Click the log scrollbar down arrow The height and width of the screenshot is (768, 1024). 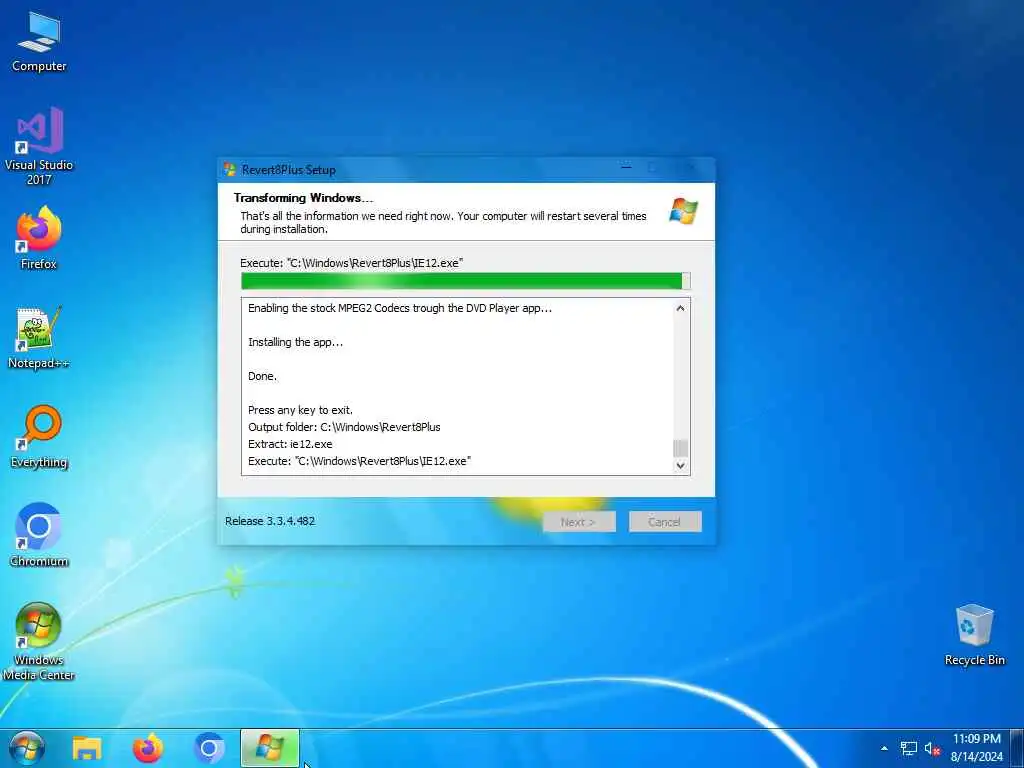click(680, 466)
